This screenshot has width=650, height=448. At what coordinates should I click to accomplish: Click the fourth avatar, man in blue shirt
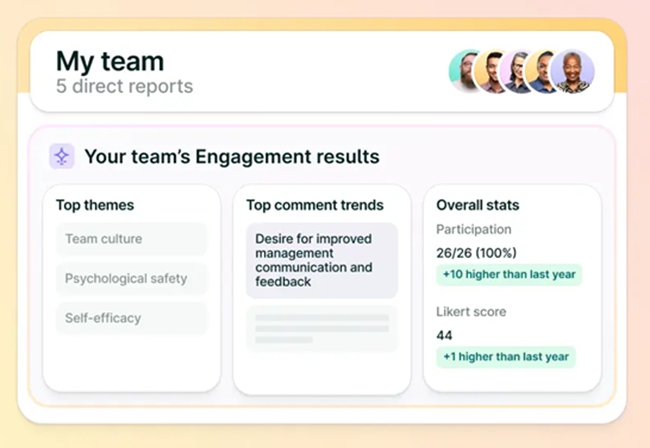coord(540,71)
